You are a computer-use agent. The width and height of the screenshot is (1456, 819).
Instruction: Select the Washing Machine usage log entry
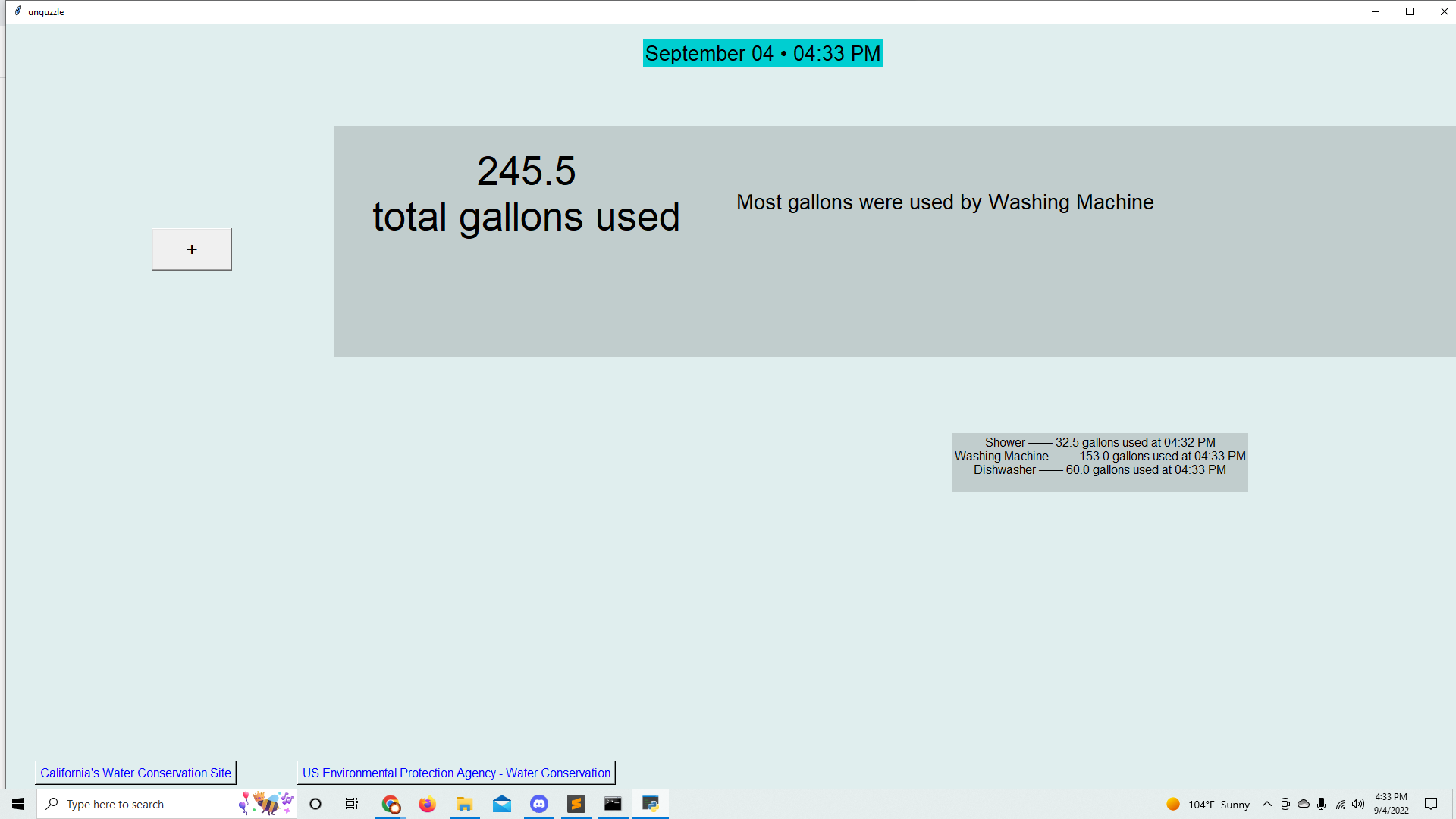click(x=1100, y=456)
